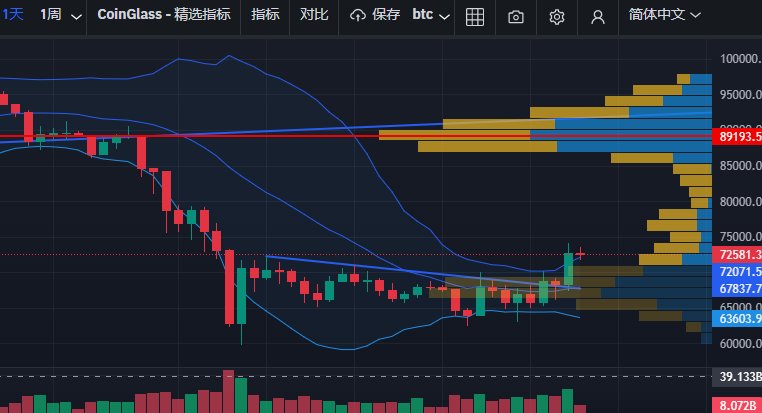The width and height of the screenshot is (762, 413).
Task: Open CoinGlass 精选指标 menu
Action: coord(164,15)
